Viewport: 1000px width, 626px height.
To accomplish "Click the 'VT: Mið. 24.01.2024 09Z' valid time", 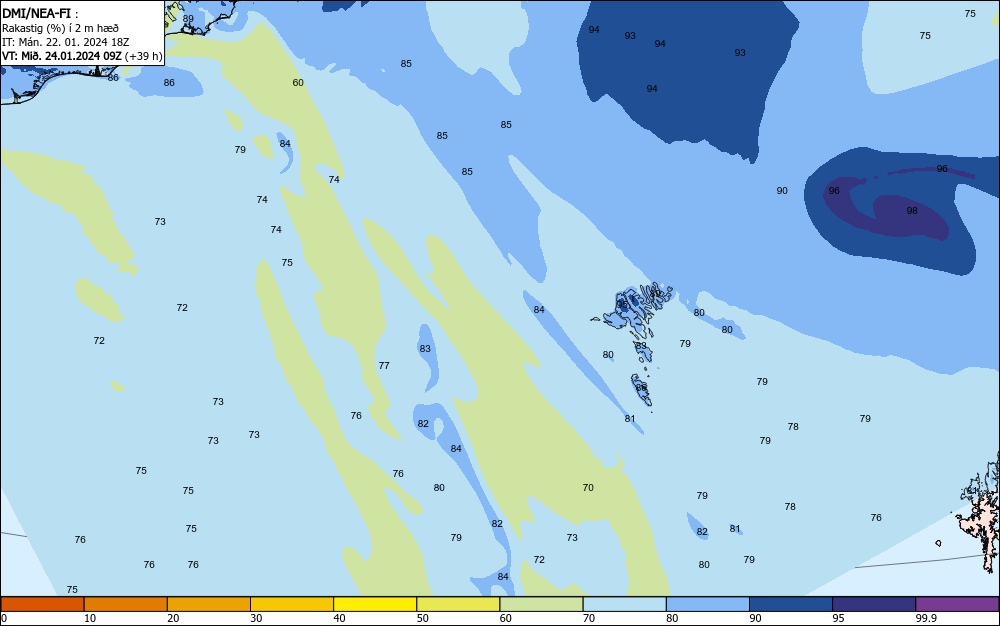I will pos(61,56).
